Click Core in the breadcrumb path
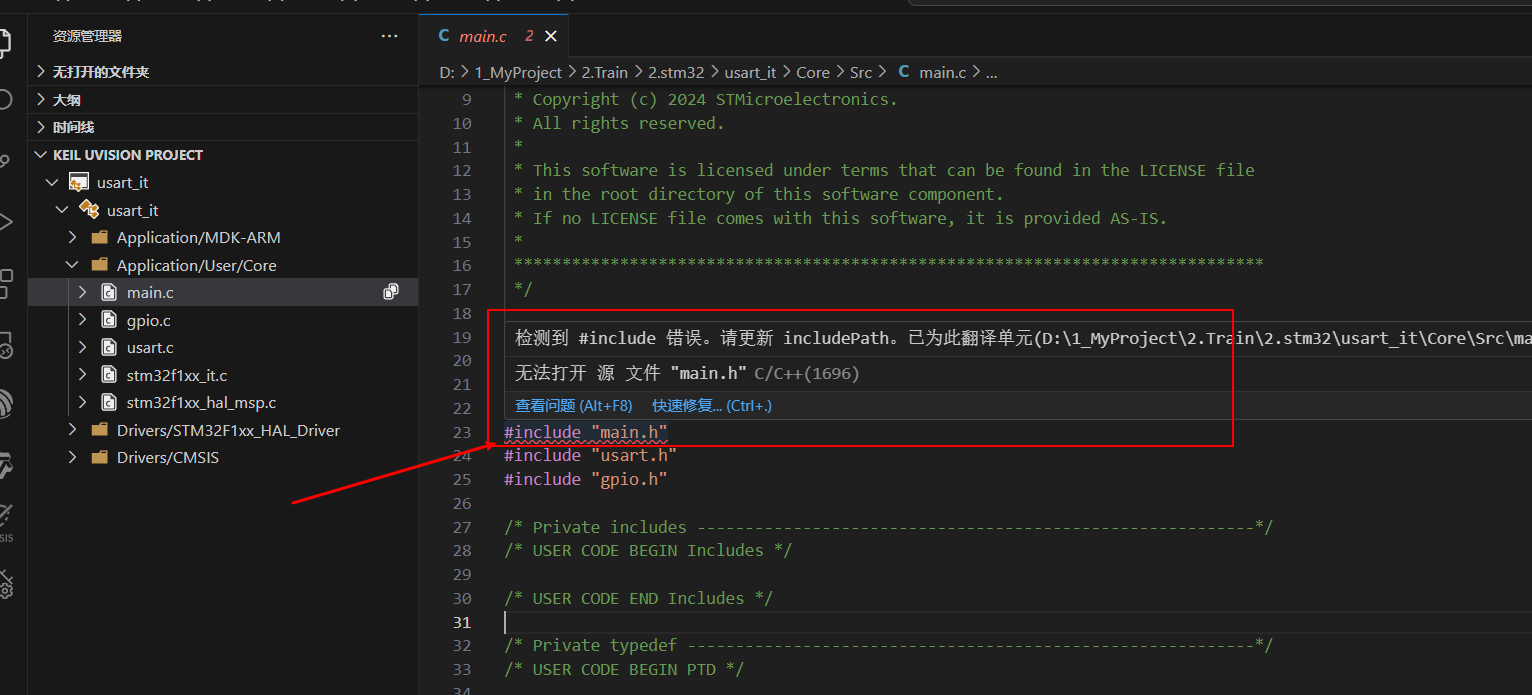The width and height of the screenshot is (1532, 695). tap(813, 72)
